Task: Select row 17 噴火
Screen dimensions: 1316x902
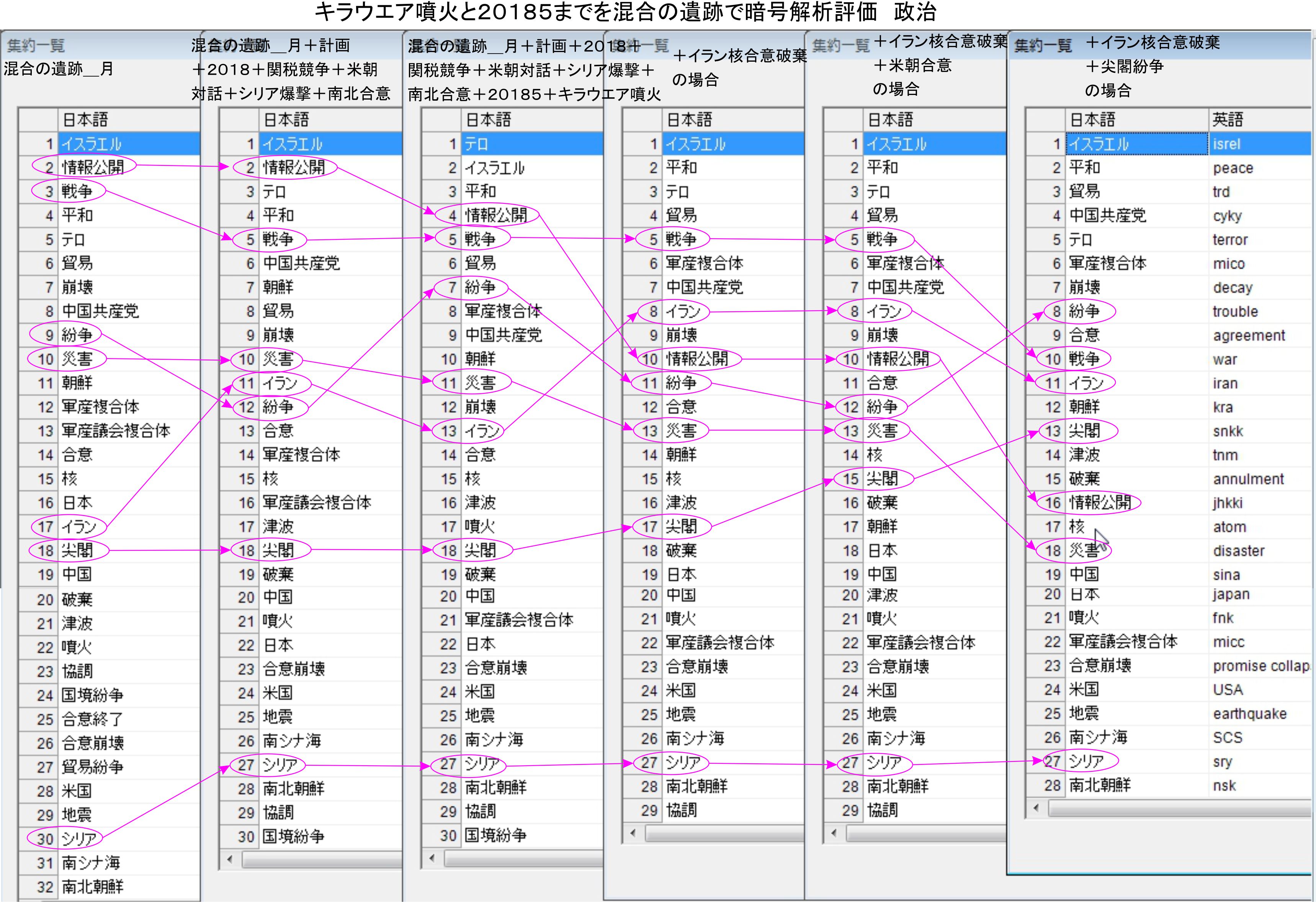Action: (479, 526)
